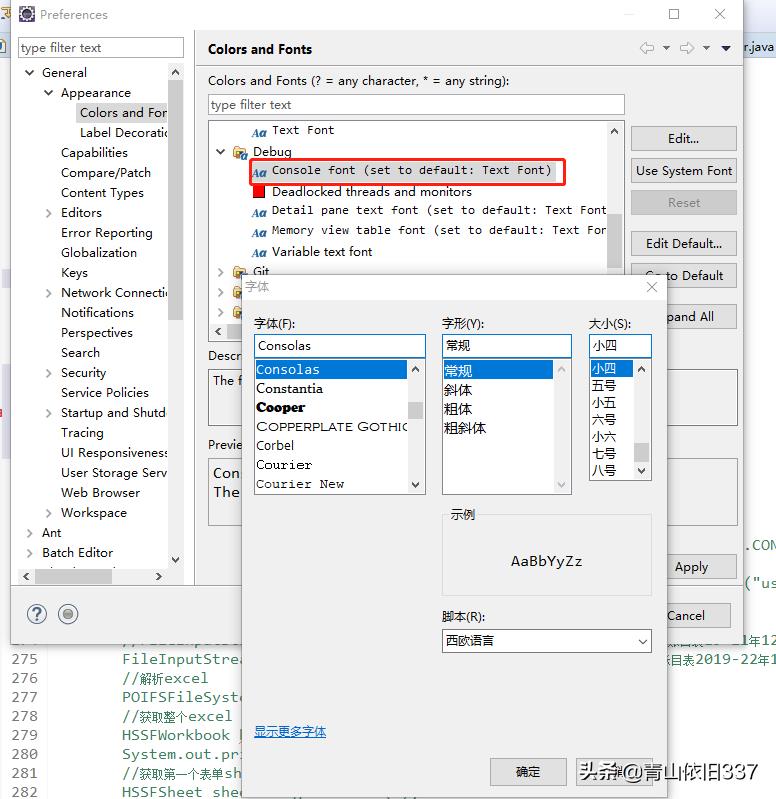Expand the Editors node in preferences tree
The width and height of the screenshot is (776, 799).
coord(49,213)
